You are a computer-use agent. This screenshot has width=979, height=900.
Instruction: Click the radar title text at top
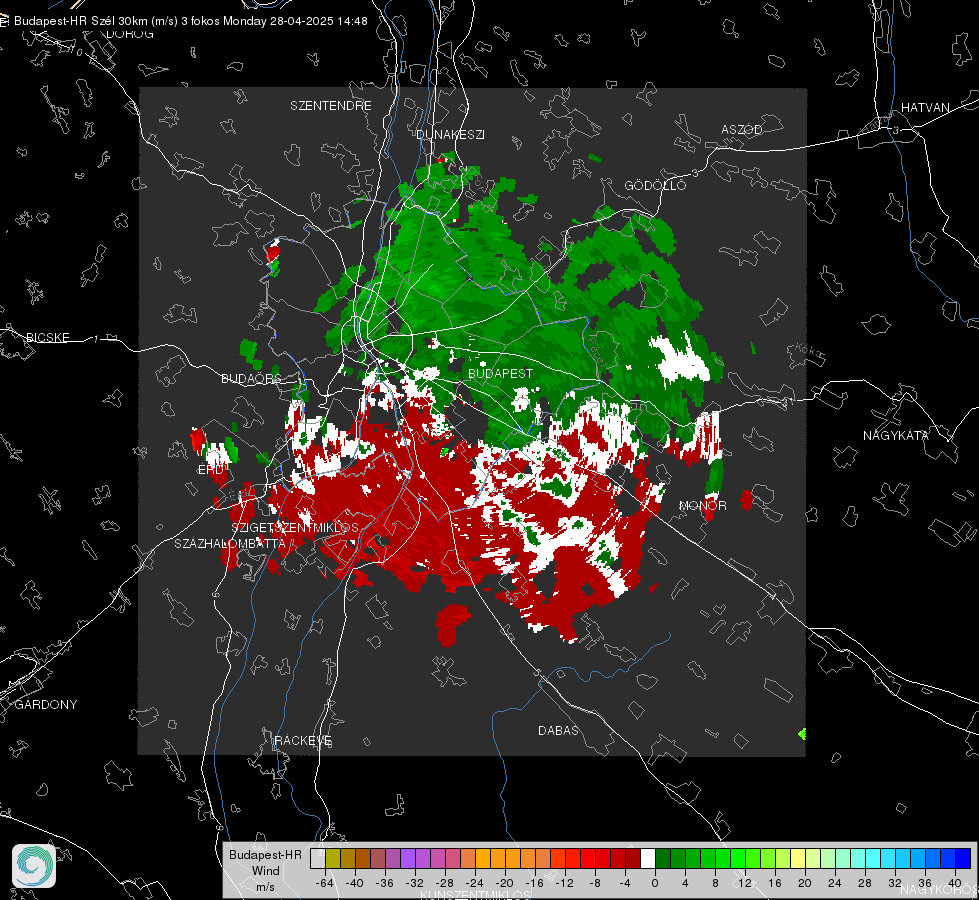[x=190, y=21]
